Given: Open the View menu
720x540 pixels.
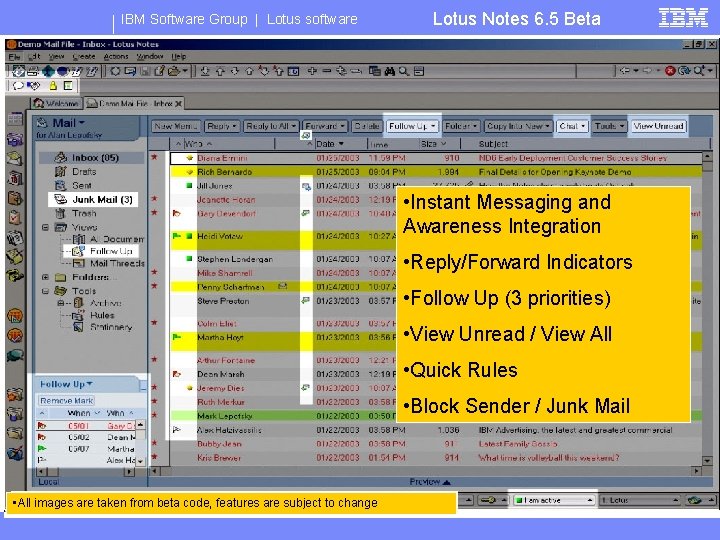Looking at the screenshot, I should coord(56,56).
